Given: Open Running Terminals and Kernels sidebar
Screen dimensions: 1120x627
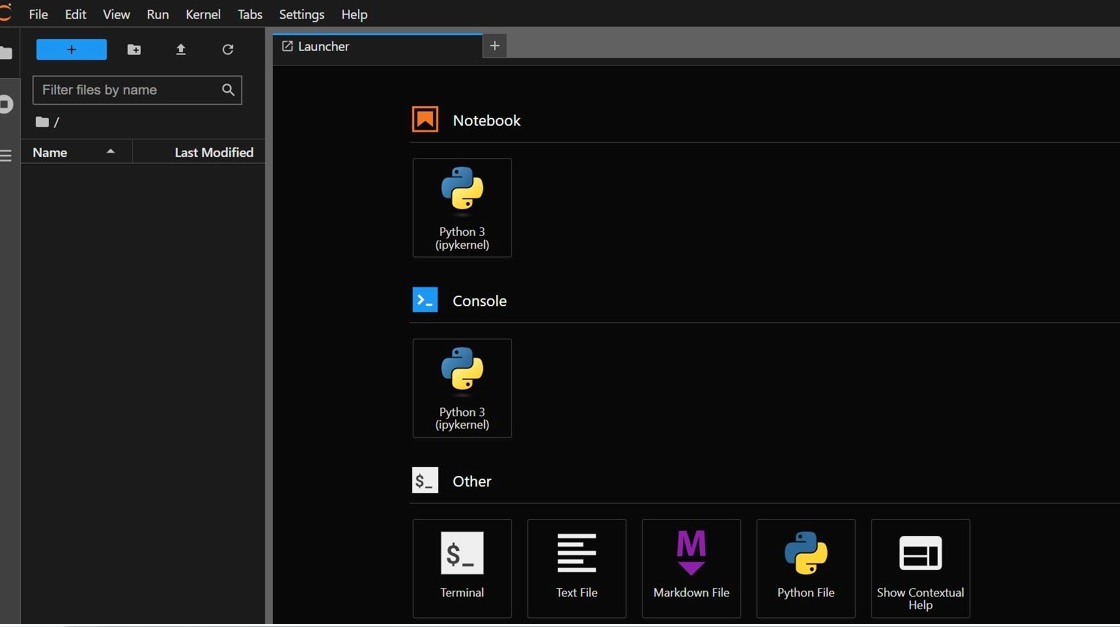Looking at the screenshot, I should (x=6, y=104).
